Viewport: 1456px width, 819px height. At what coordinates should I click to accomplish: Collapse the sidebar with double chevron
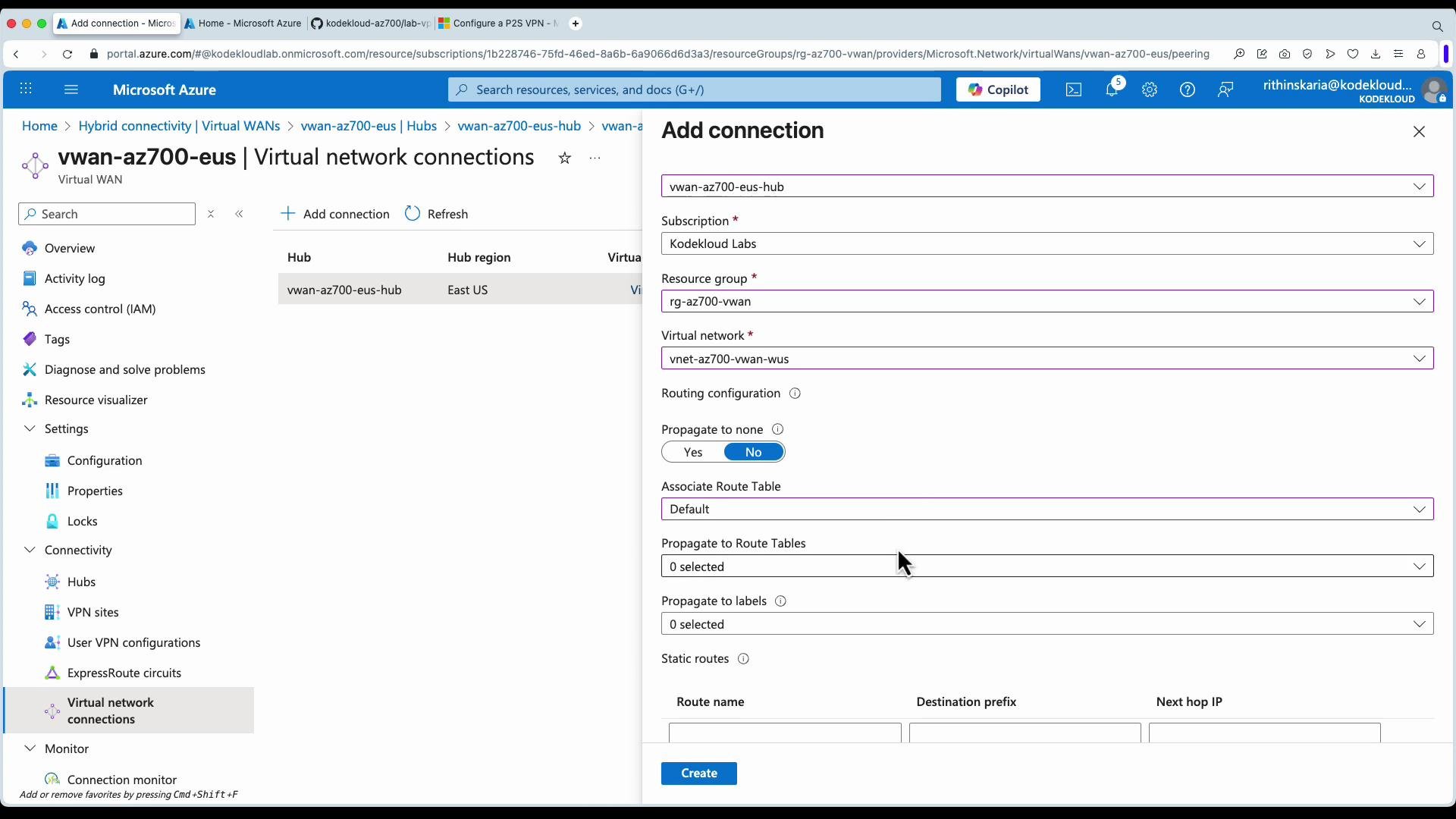coord(240,214)
